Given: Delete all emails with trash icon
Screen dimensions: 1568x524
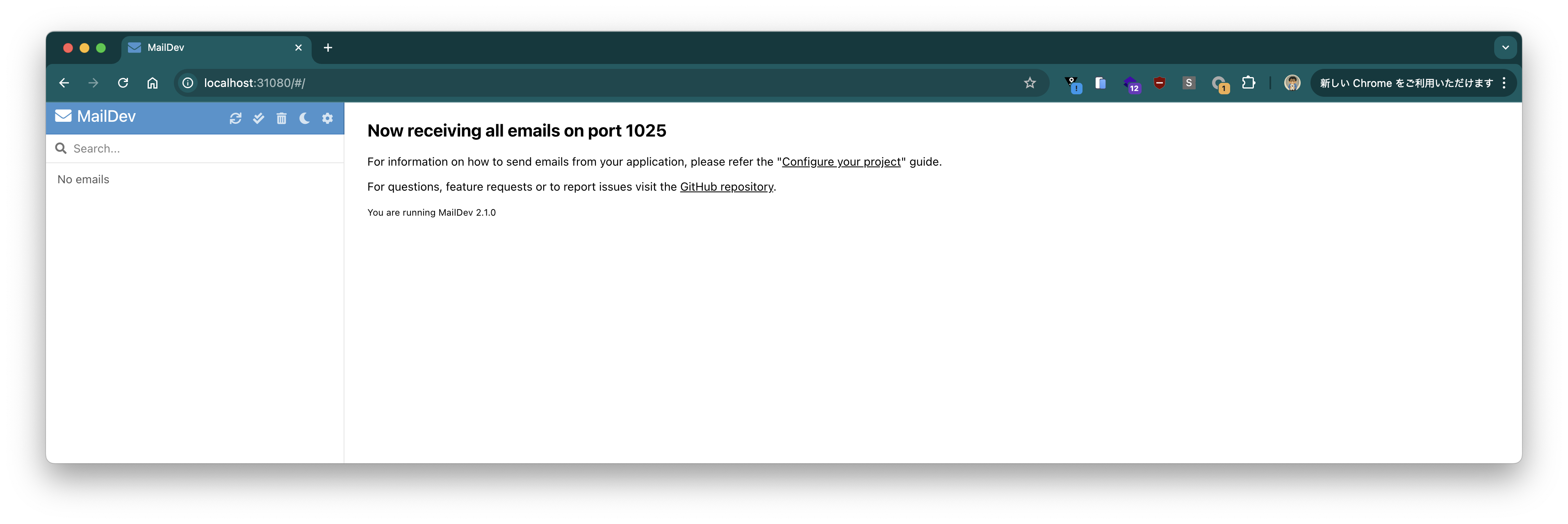Looking at the screenshot, I should click(x=281, y=118).
